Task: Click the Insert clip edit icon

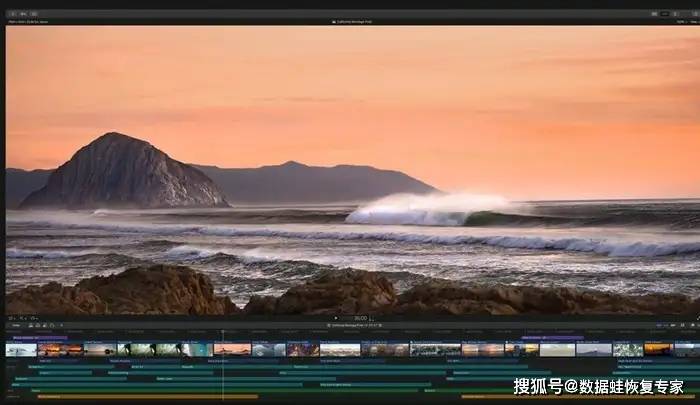Action: (37, 325)
